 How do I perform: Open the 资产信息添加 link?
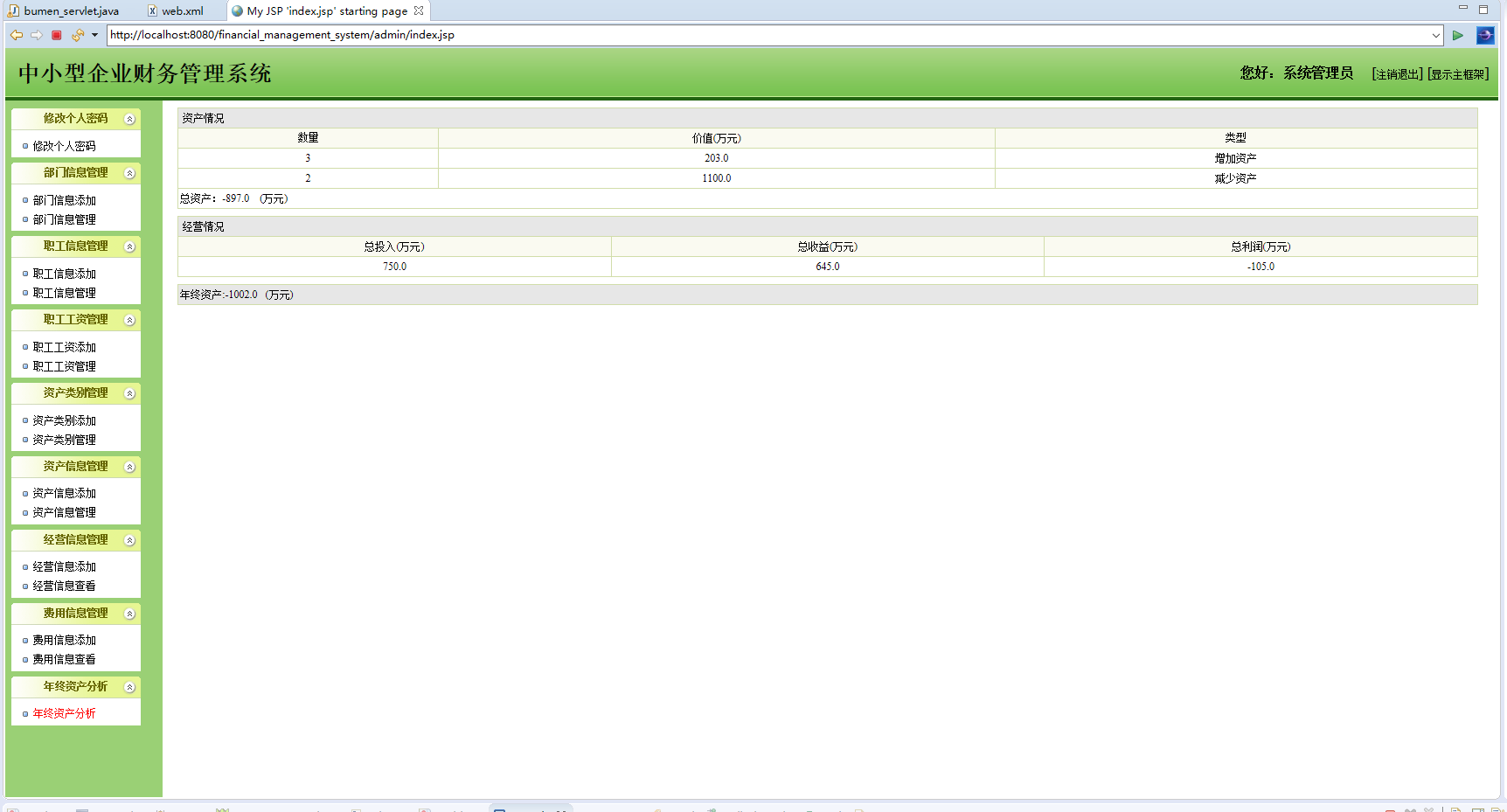click(x=64, y=493)
